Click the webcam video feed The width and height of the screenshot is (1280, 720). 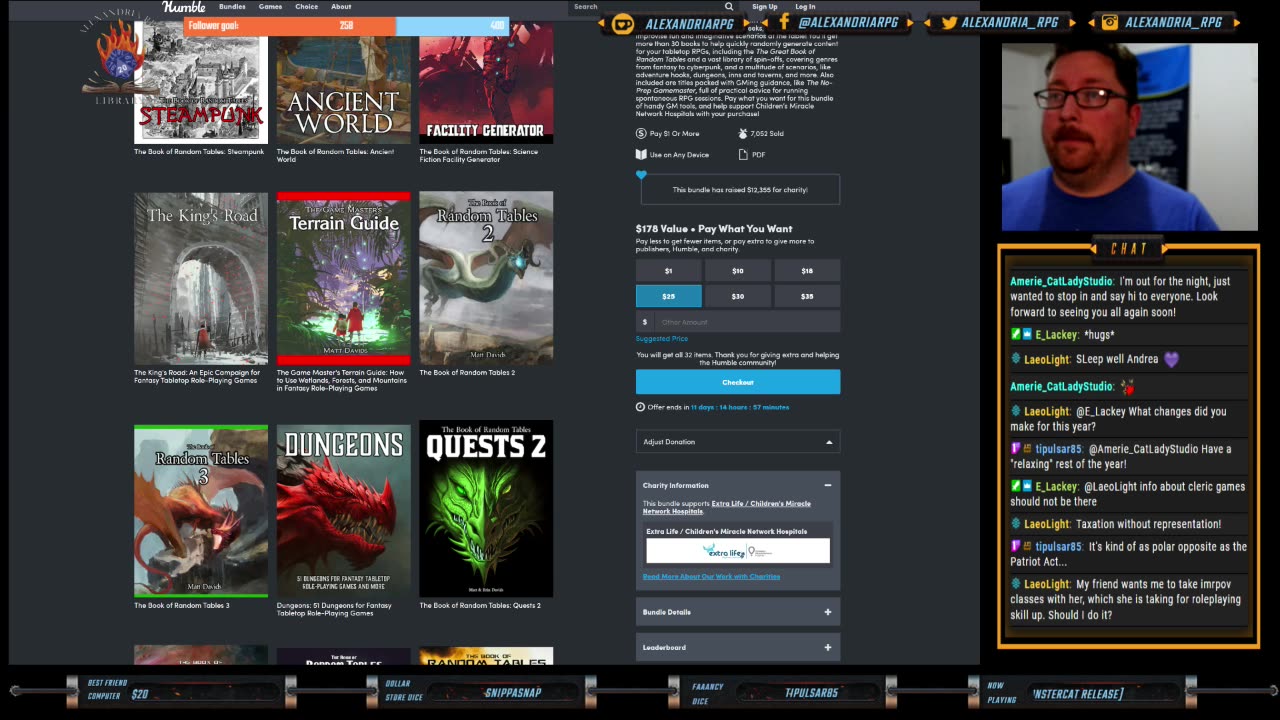[x=1130, y=137]
